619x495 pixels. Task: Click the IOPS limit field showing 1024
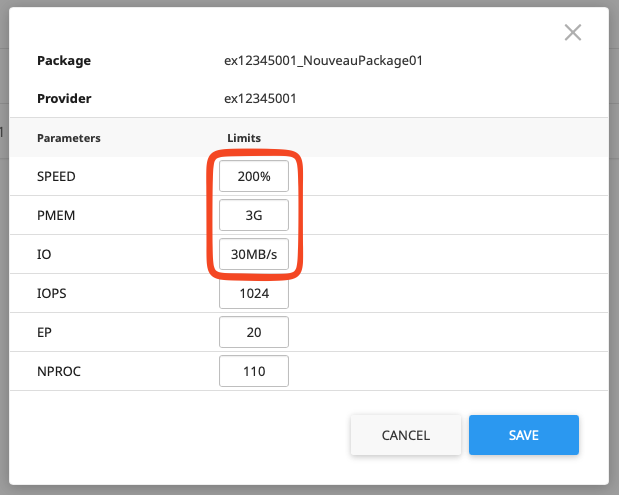[x=254, y=294]
